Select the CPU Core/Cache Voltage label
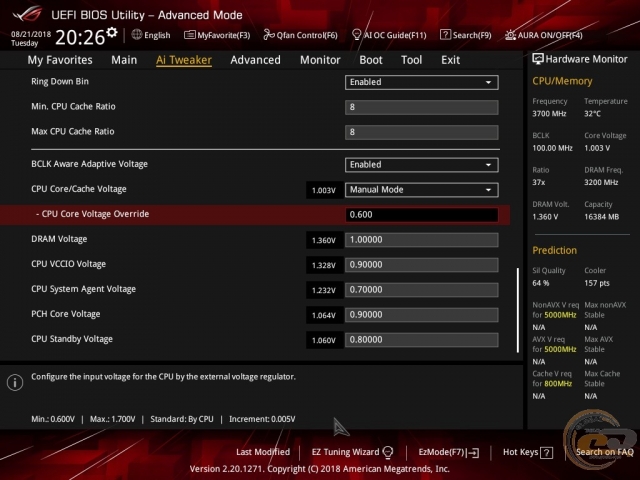 click(x=79, y=189)
